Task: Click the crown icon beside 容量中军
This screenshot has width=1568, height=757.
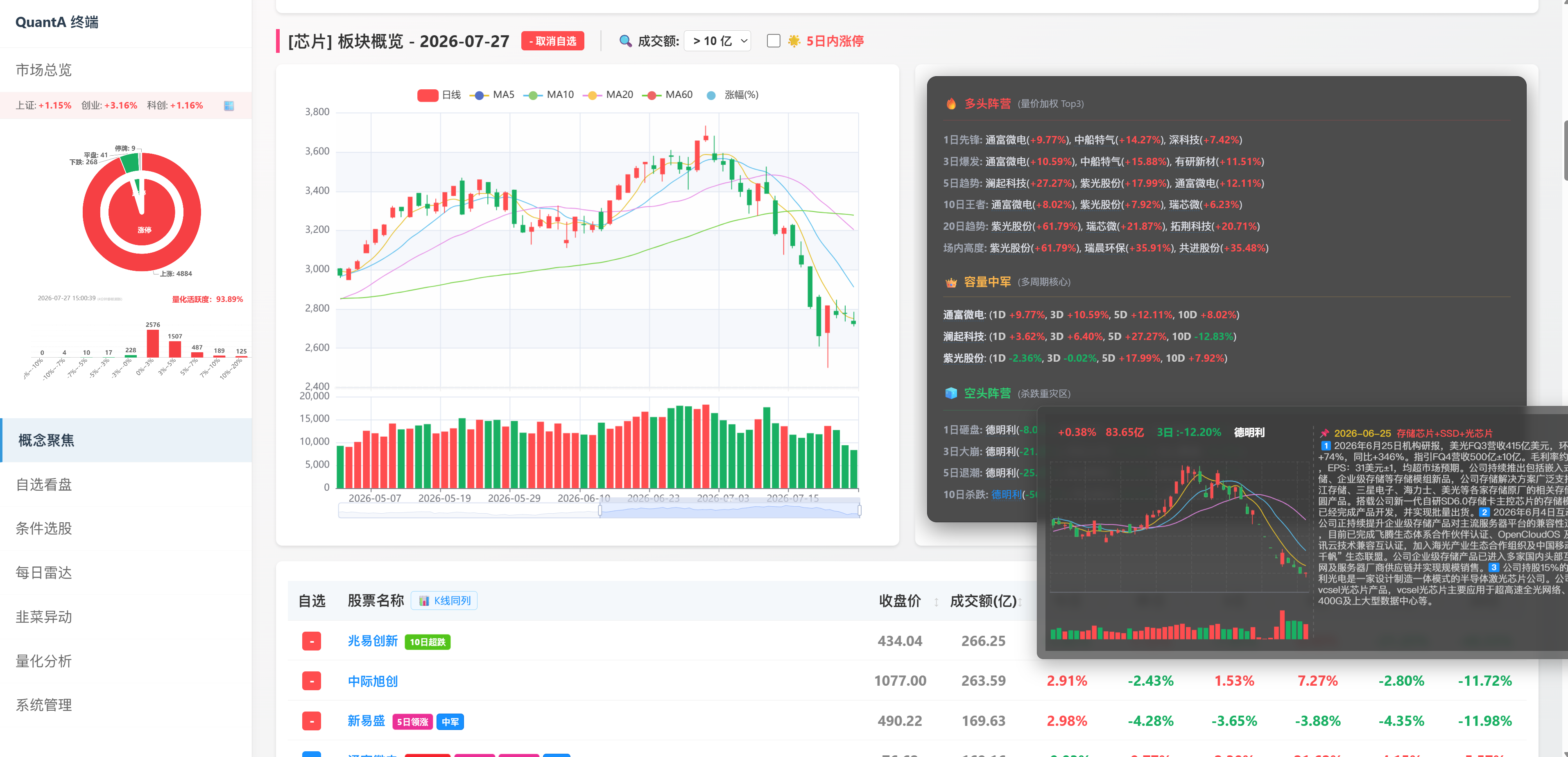Action: tap(951, 283)
